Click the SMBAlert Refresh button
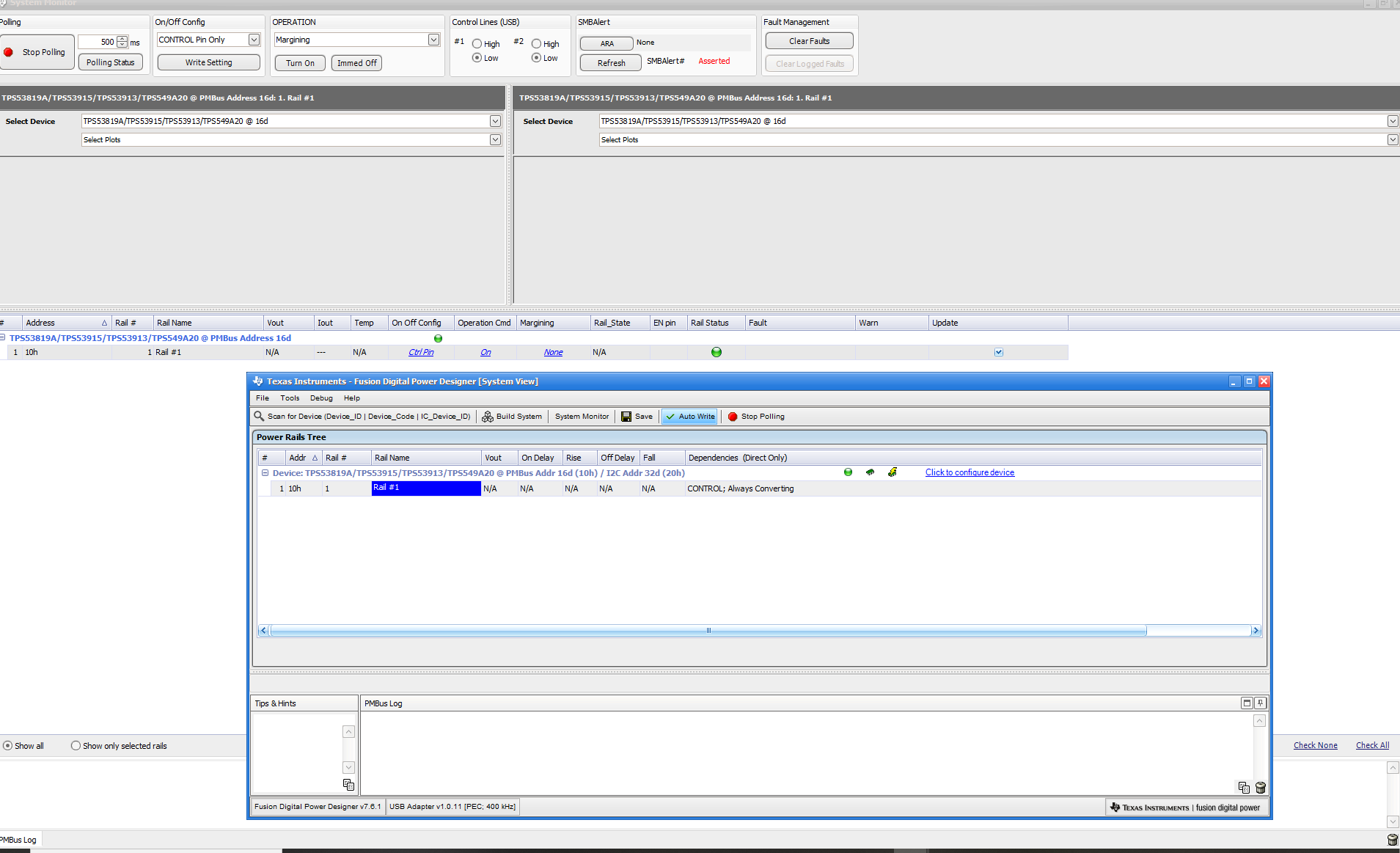The width and height of the screenshot is (1400, 853). [x=611, y=63]
